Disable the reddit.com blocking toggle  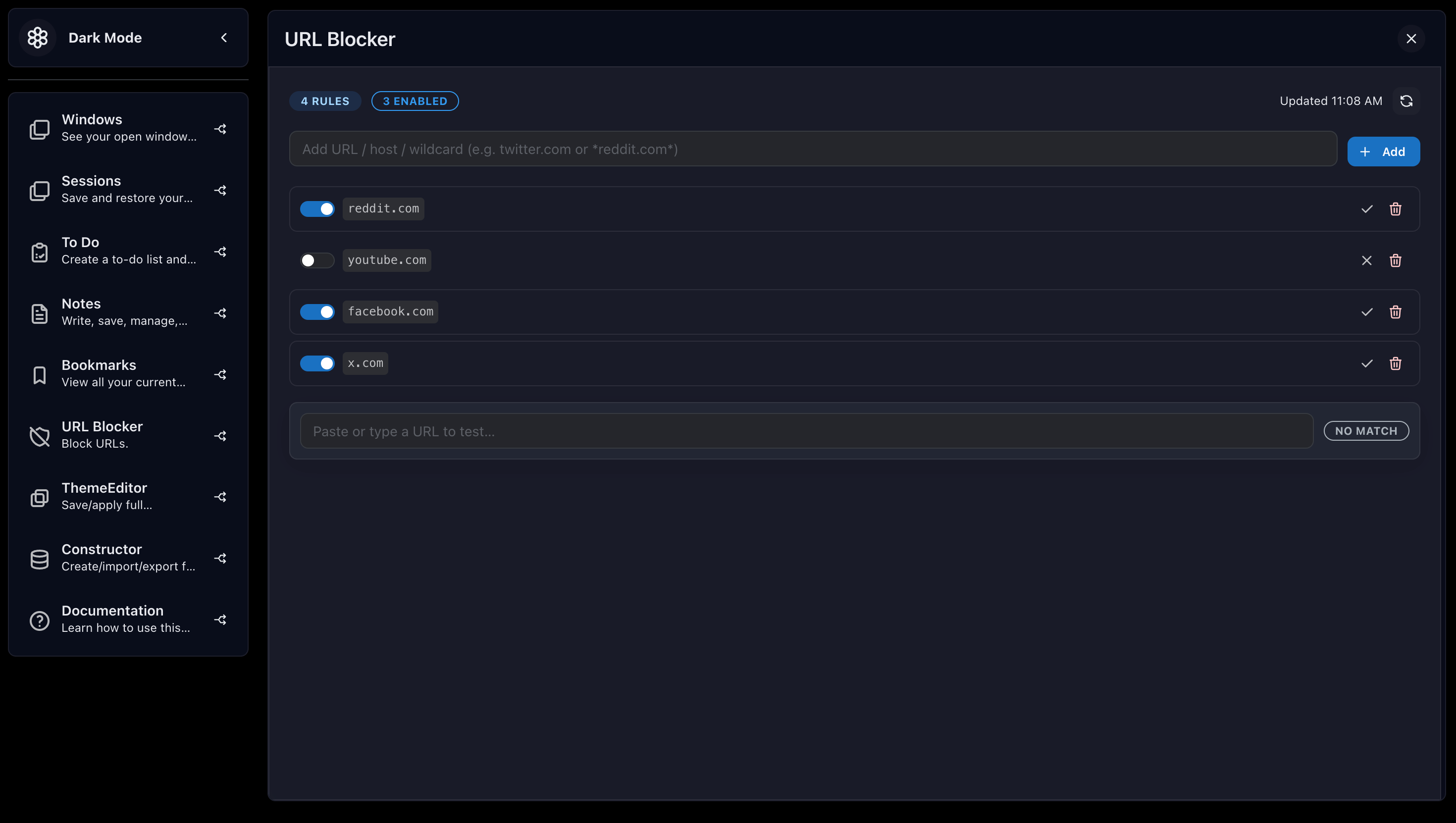pos(317,209)
